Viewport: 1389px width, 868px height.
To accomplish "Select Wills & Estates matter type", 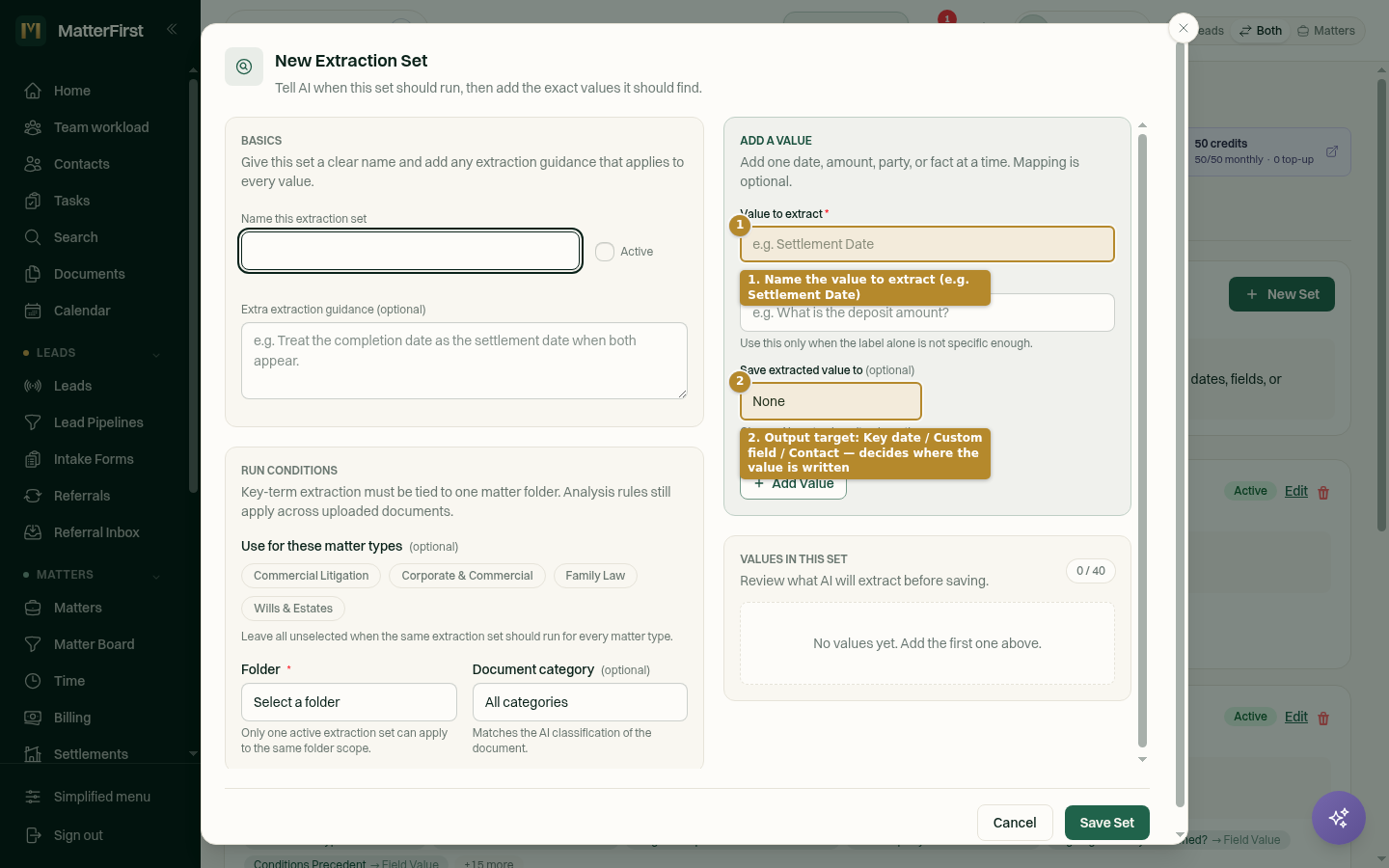I will (x=293, y=609).
